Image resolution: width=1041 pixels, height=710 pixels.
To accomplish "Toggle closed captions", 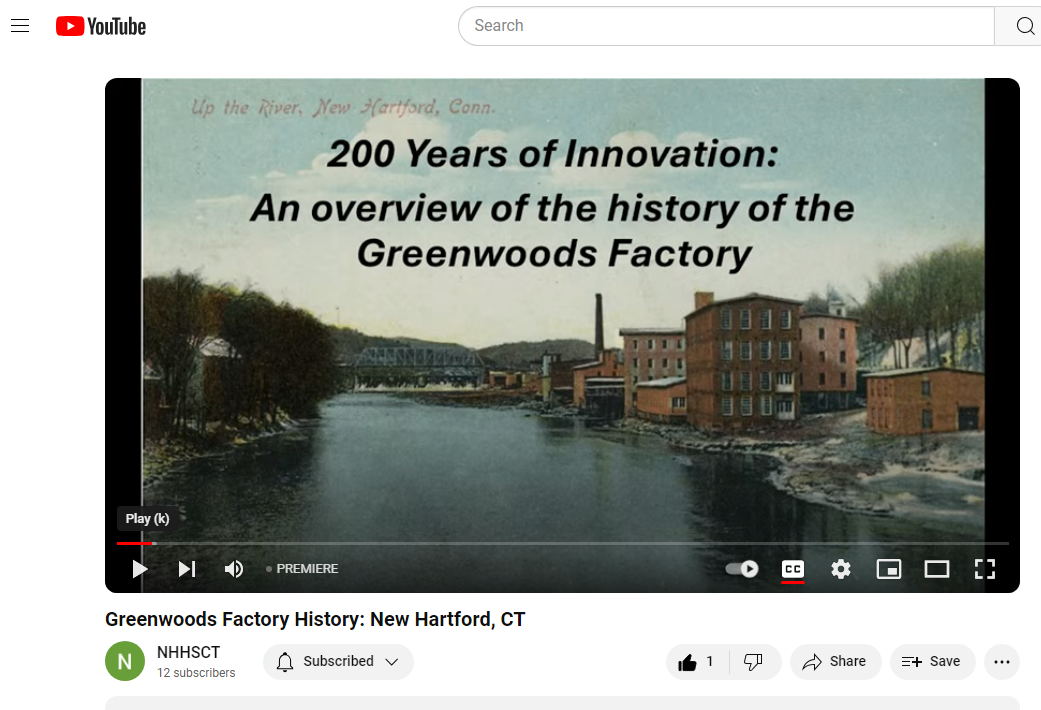I will click(x=793, y=569).
